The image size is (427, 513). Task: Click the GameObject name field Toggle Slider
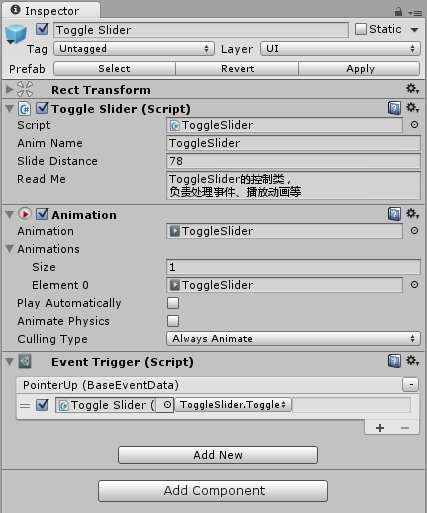(201, 30)
